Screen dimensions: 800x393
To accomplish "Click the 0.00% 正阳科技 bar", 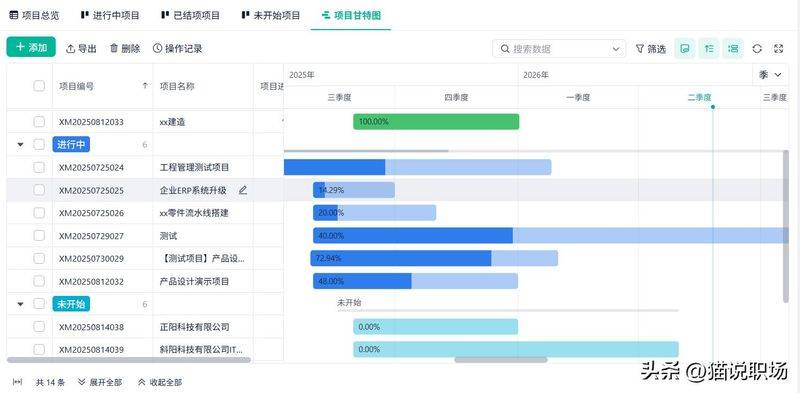I will (435, 327).
